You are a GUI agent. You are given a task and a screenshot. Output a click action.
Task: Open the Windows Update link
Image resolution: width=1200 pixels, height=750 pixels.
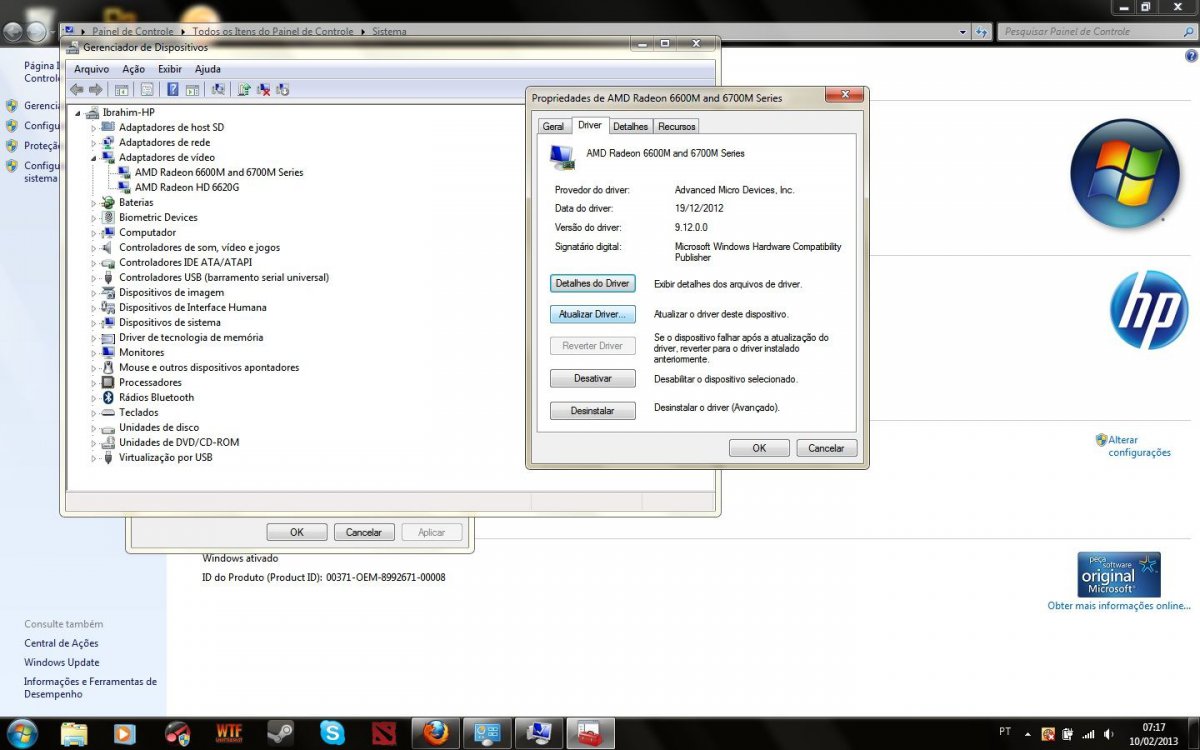(62, 662)
